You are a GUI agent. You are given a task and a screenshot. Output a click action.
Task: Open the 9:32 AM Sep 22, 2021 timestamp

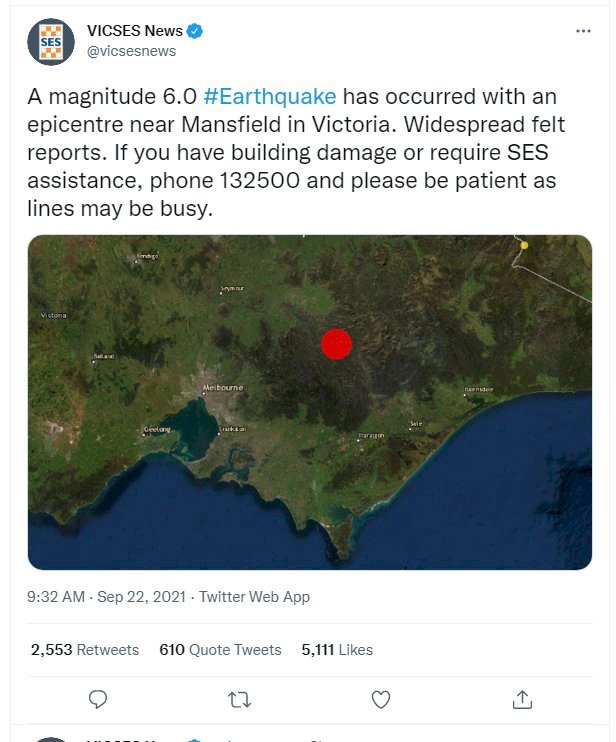106,597
